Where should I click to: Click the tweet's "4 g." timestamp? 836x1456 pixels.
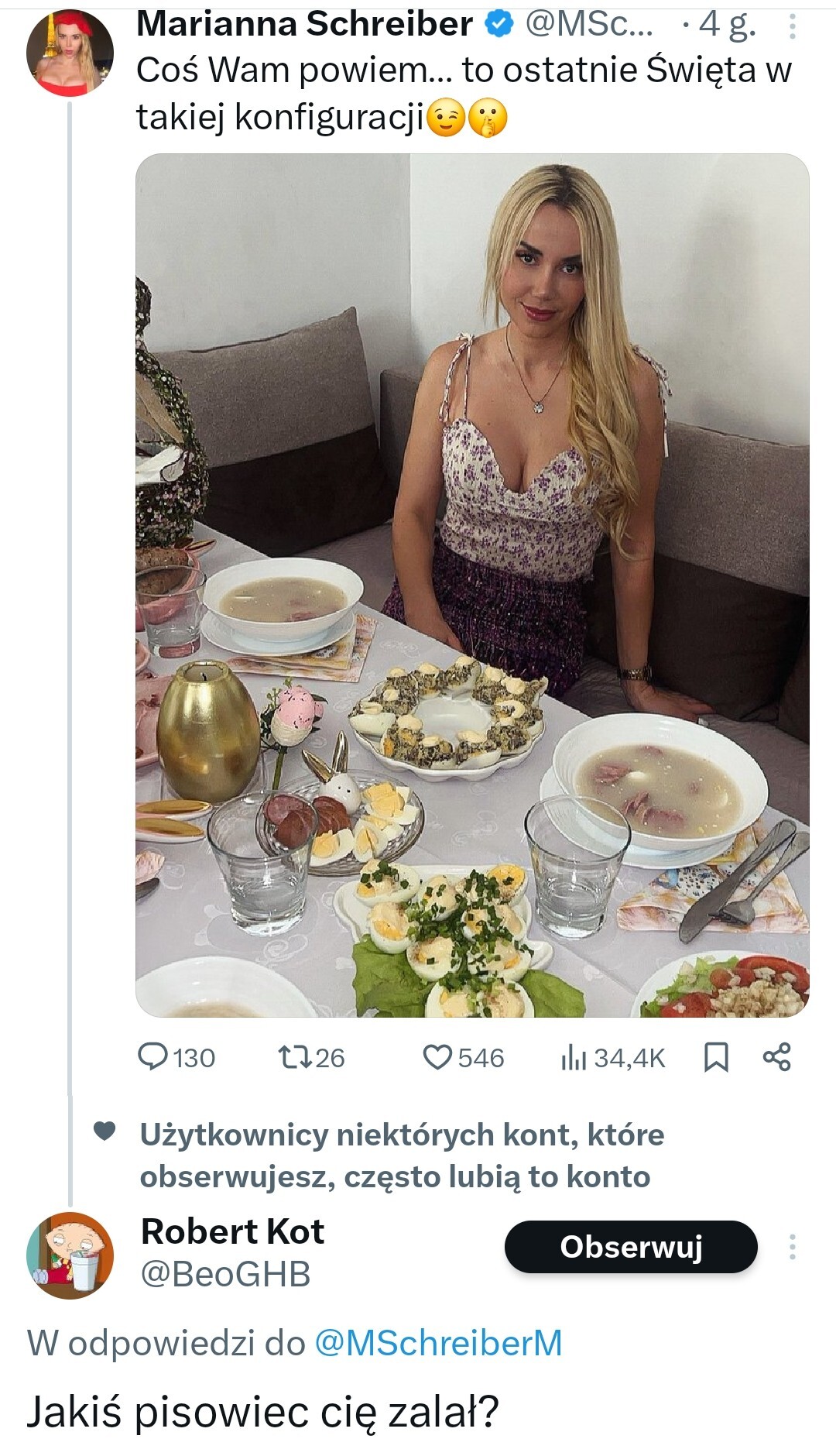[727, 25]
